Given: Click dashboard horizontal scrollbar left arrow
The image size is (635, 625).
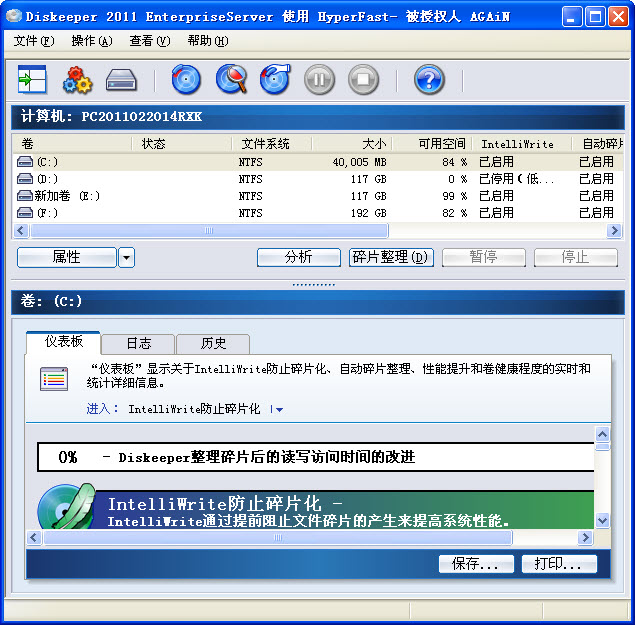Looking at the screenshot, I should point(34,538).
